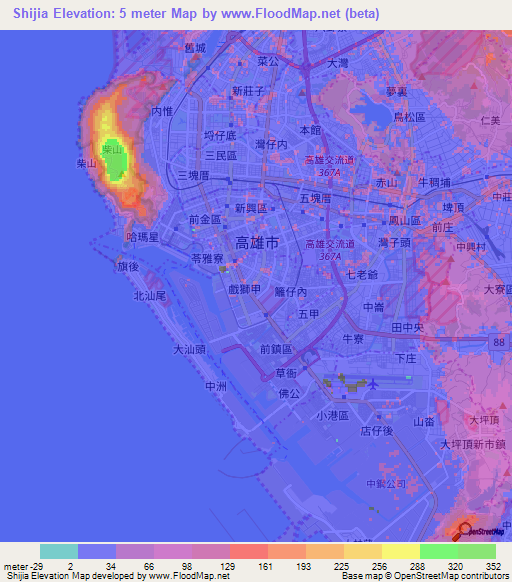Click the 本館 label
Image resolution: width=512 pixels, height=582 pixels.
pyautogui.click(x=310, y=130)
